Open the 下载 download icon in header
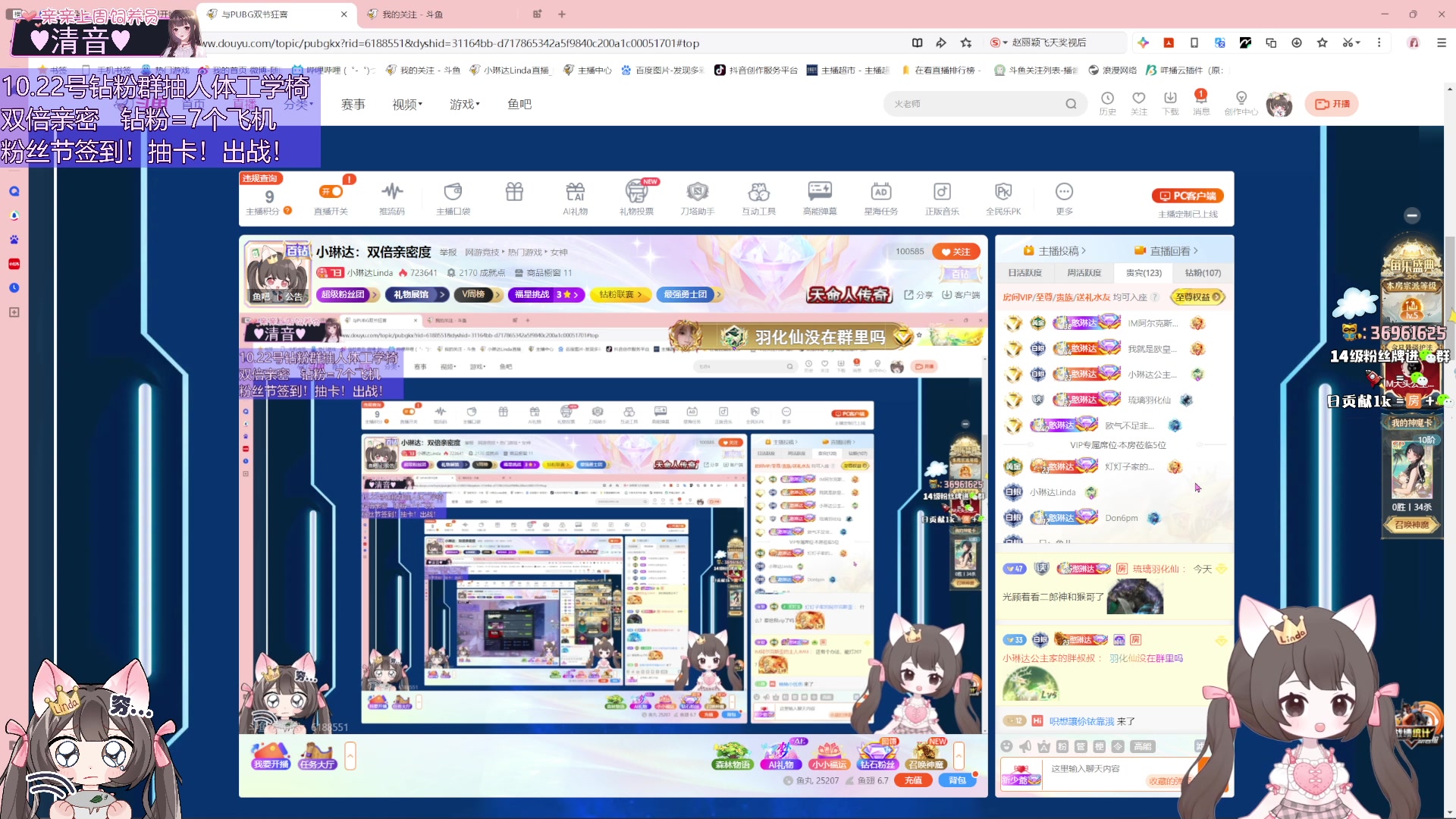 pos(1170,103)
